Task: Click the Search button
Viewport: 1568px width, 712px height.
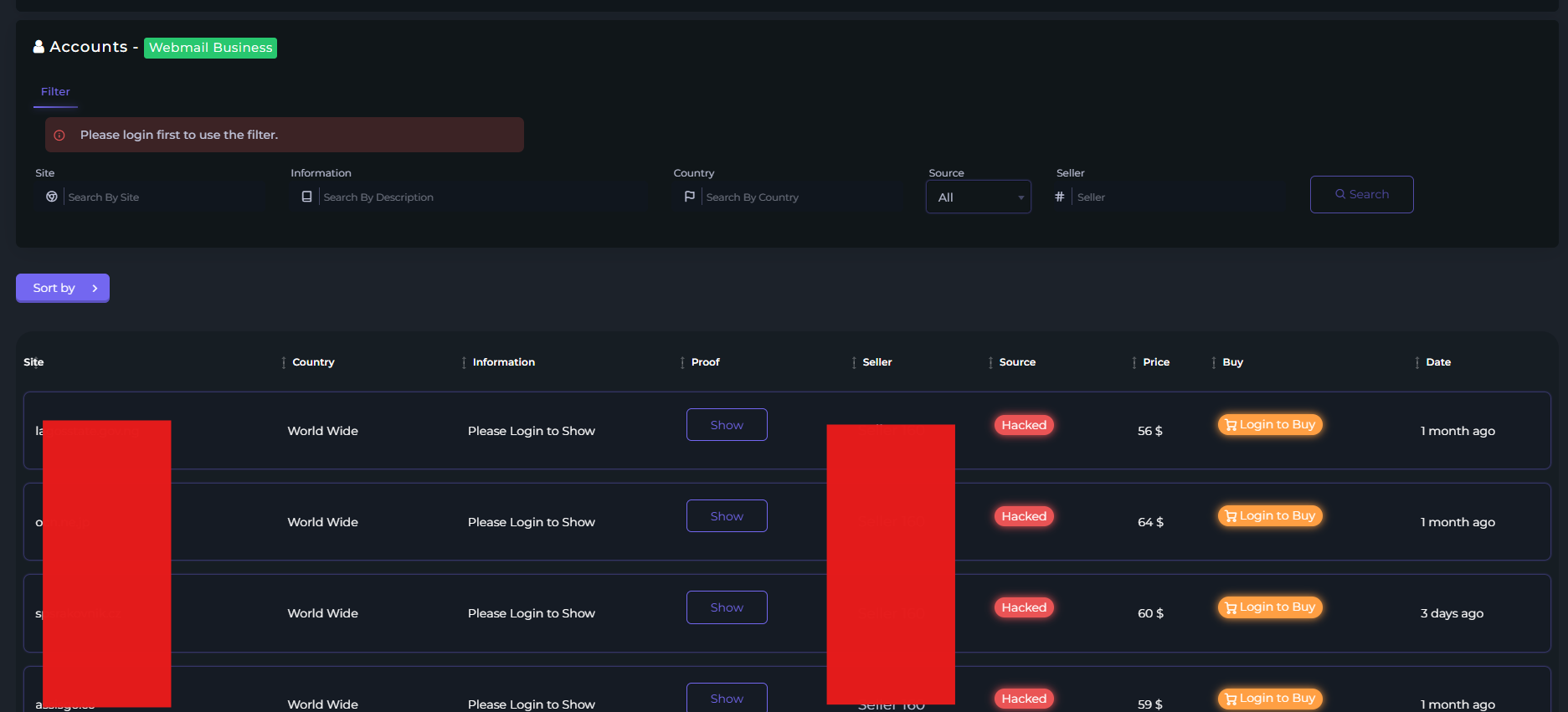Action: [1362, 194]
